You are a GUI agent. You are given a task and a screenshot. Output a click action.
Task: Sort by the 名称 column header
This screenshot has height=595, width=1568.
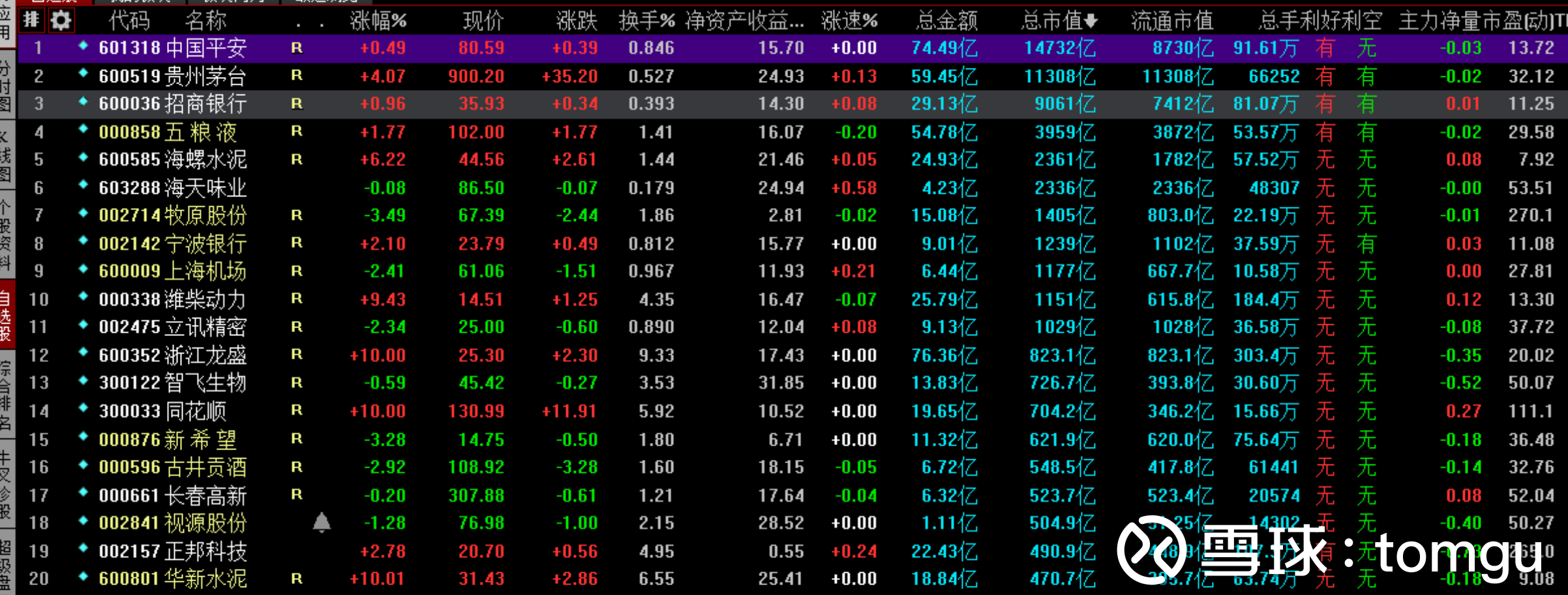point(205,21)
